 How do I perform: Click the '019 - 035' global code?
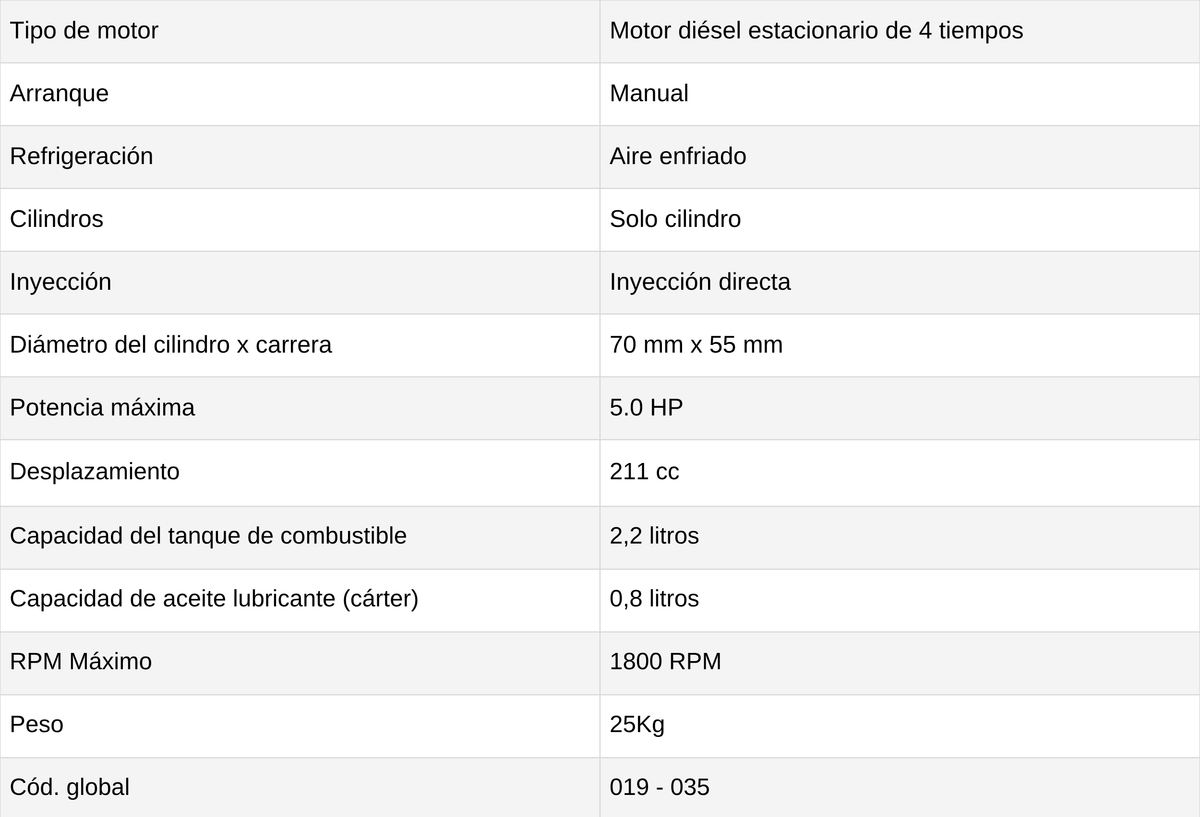click(x=659, y=788)
